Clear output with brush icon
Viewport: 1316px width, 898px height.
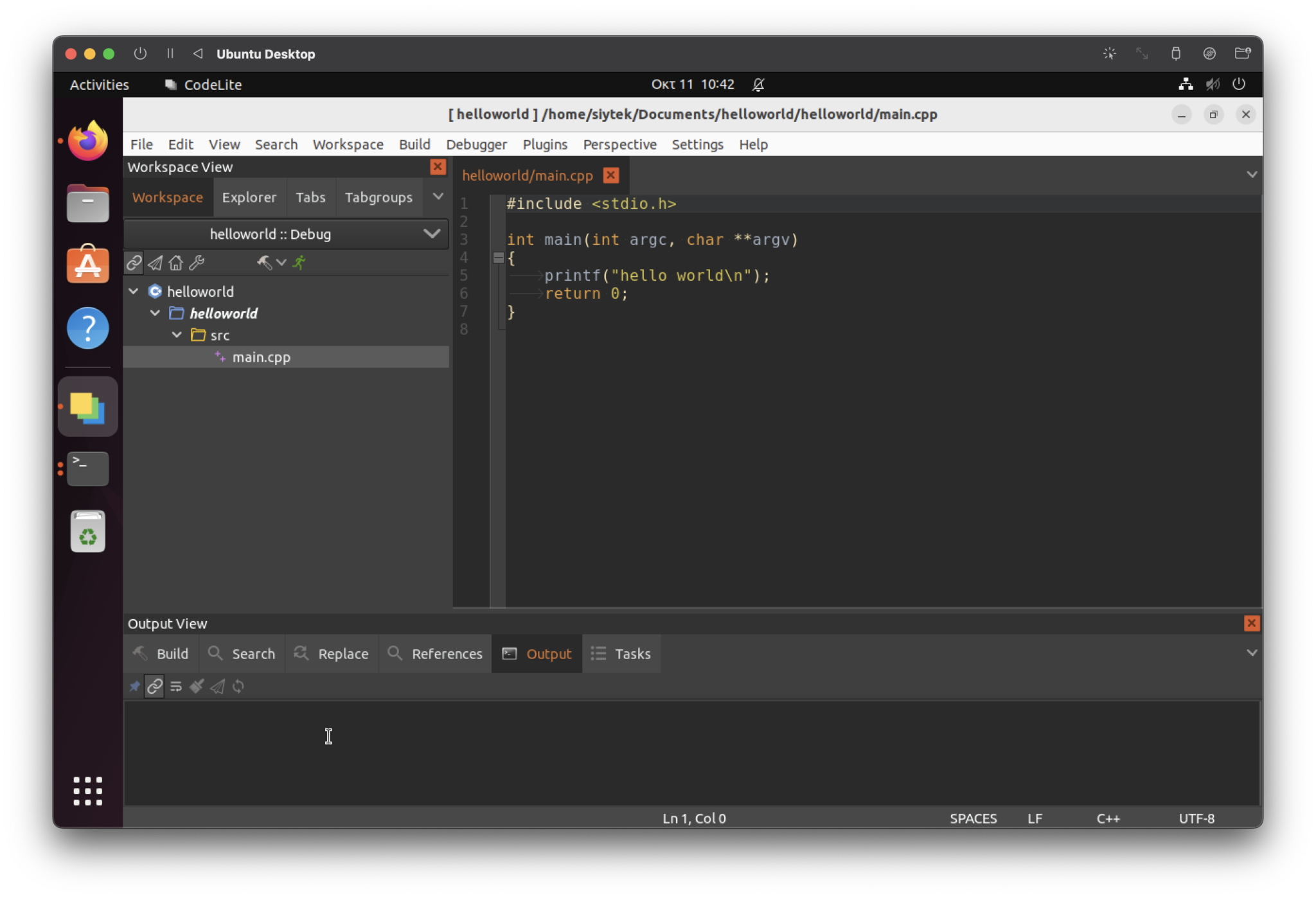pos(197,687)
